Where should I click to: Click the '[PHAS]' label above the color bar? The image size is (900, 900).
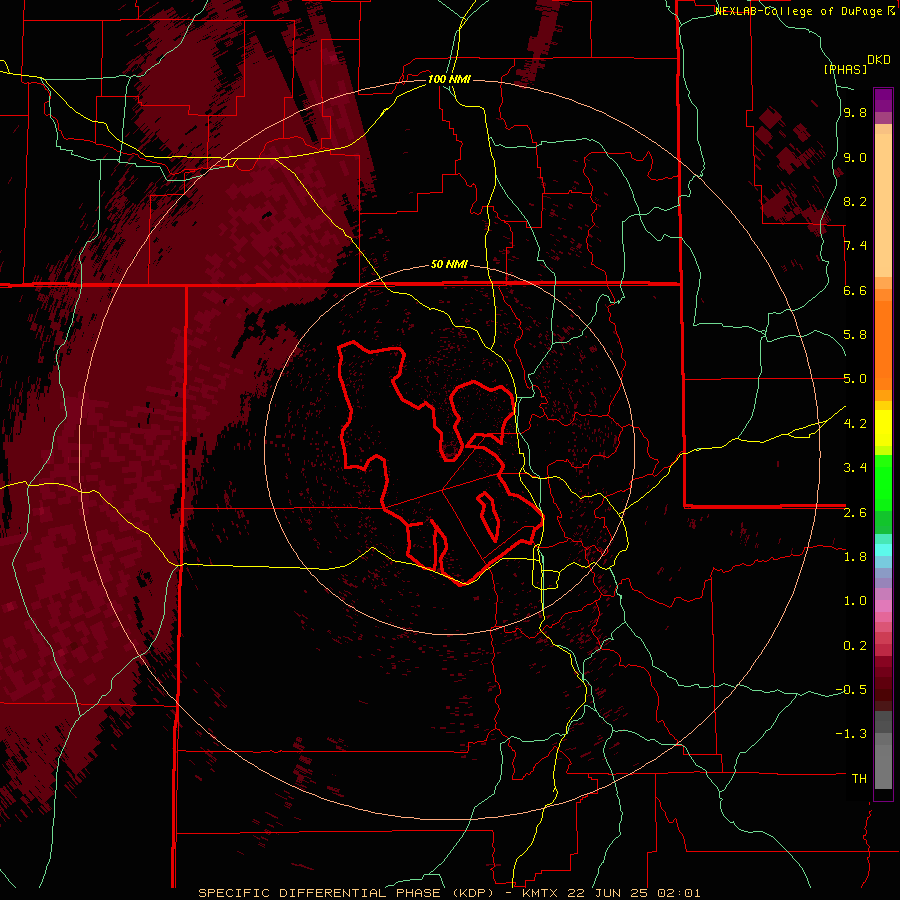pos(845,70)
